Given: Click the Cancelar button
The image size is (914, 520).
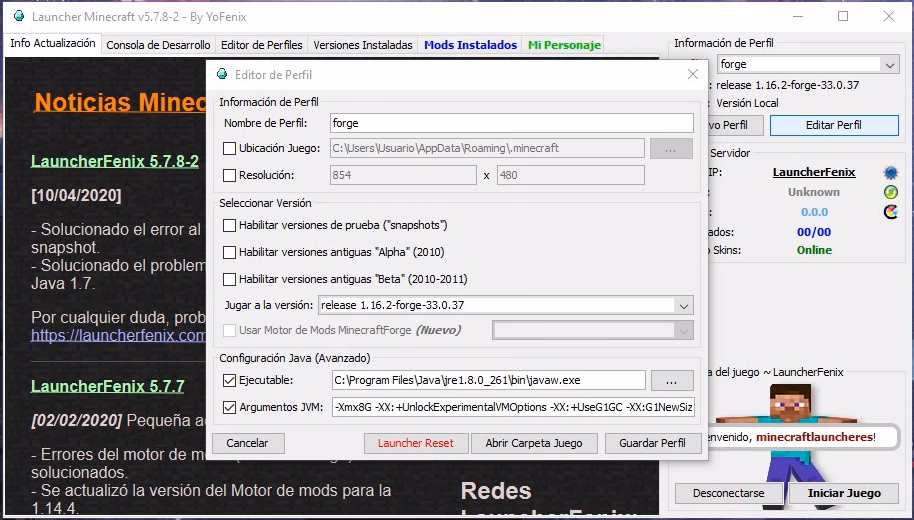Looking at the screenshot, I should [248, 443].
